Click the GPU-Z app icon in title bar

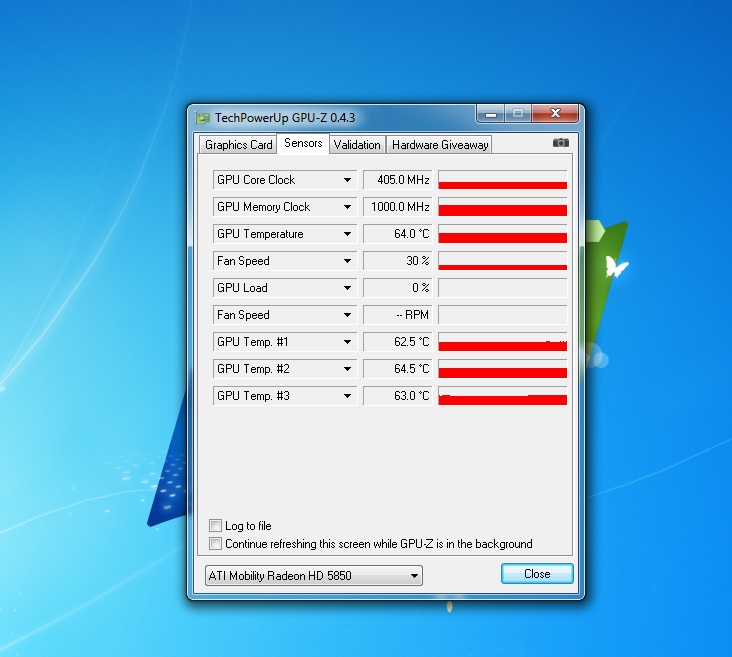click(x=202, y=118)
